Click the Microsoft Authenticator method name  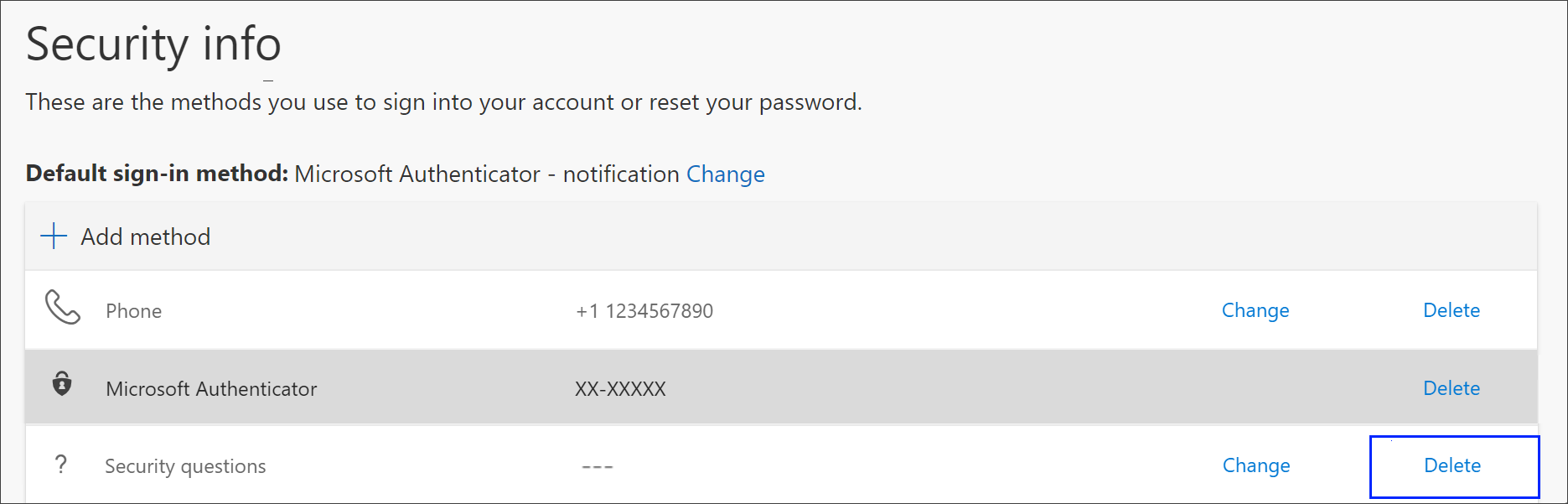pyautogui.click(x=210, y=387)
